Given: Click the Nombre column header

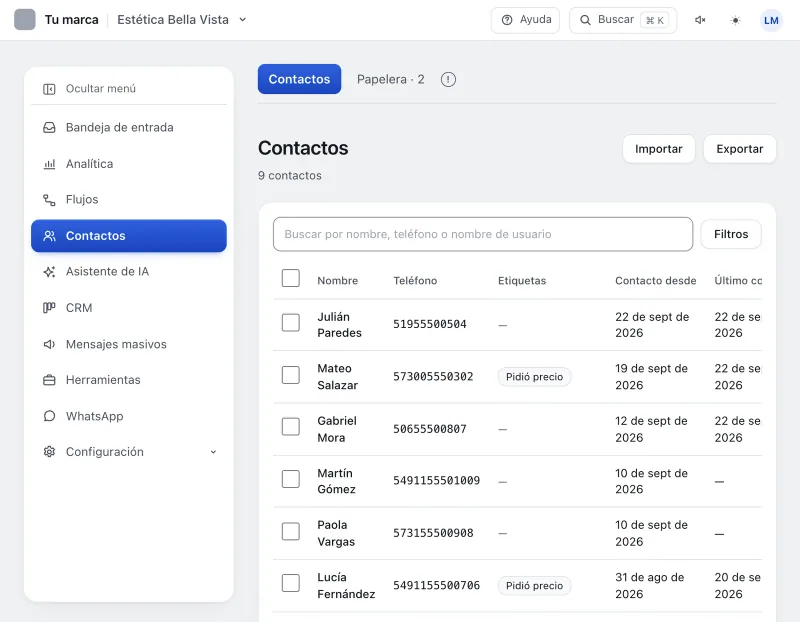Looking at the screenshot, I should 337,281.
